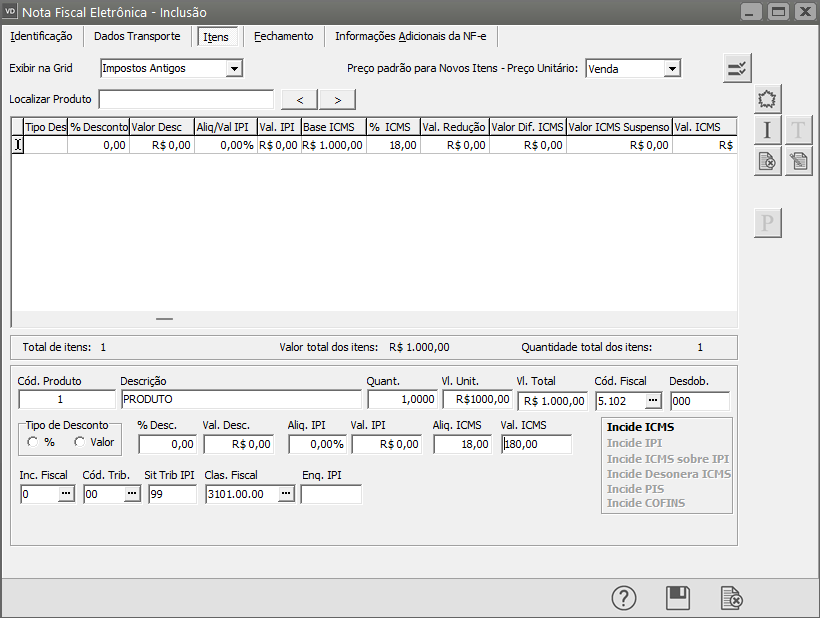
Task: Click the checklist options icon button
Action: [738, 68]
